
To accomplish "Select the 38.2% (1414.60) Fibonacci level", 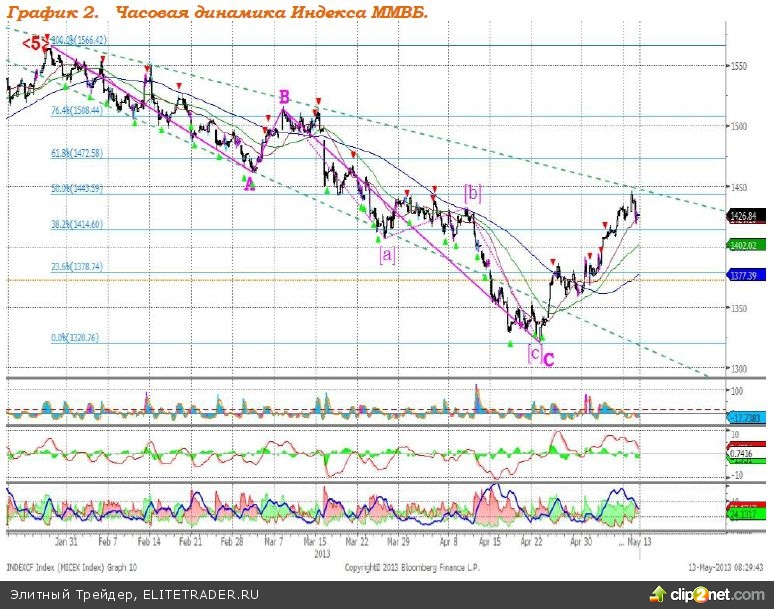I will click(x=76, y=225).
